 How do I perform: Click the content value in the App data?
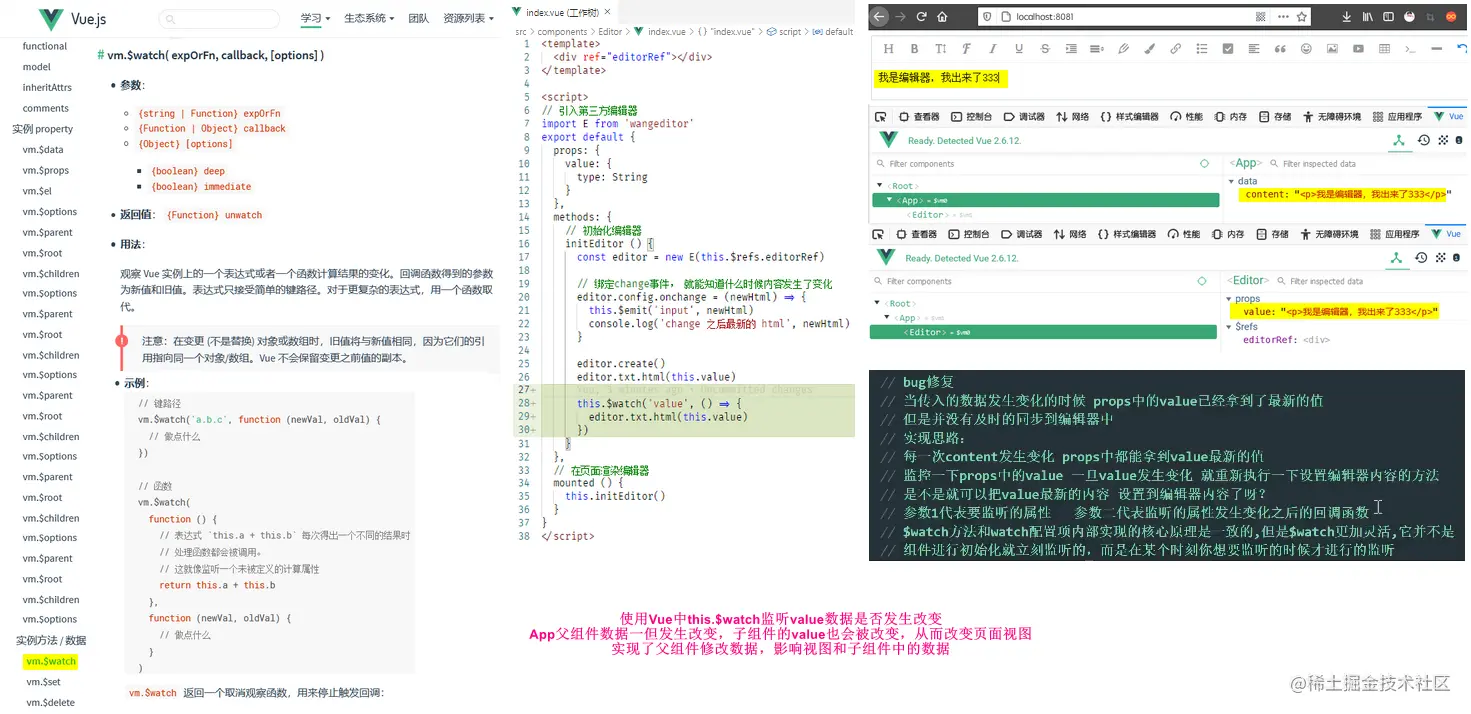coord(1347,195)
